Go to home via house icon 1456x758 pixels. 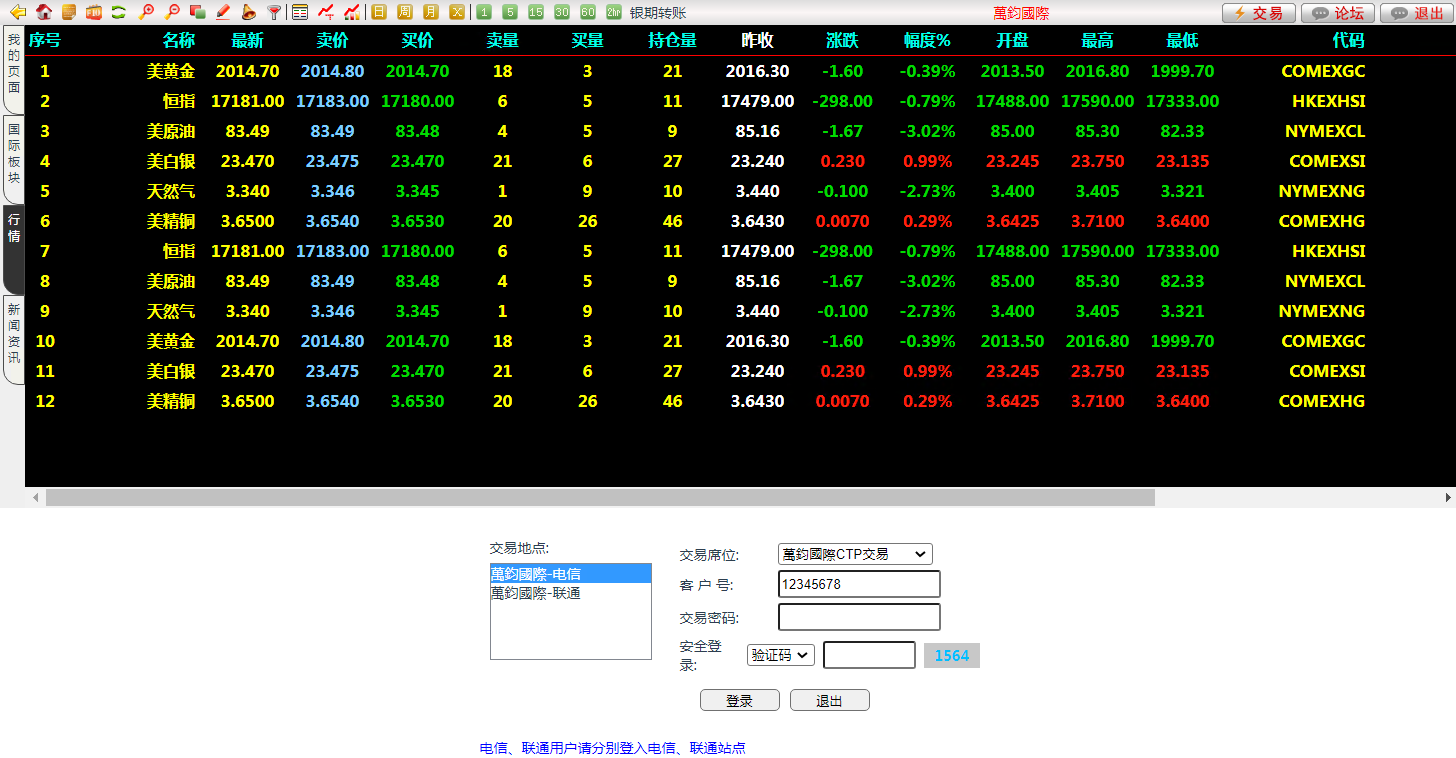click(43, 12)
